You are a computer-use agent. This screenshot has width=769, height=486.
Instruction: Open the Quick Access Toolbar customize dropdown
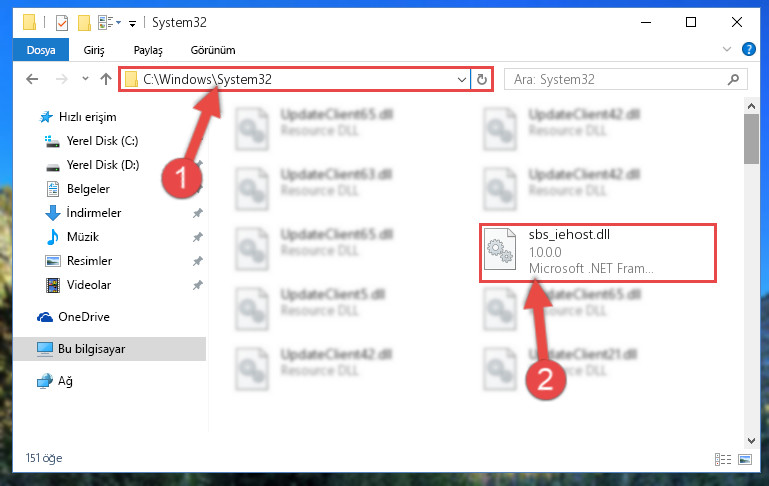click(132, 23)
